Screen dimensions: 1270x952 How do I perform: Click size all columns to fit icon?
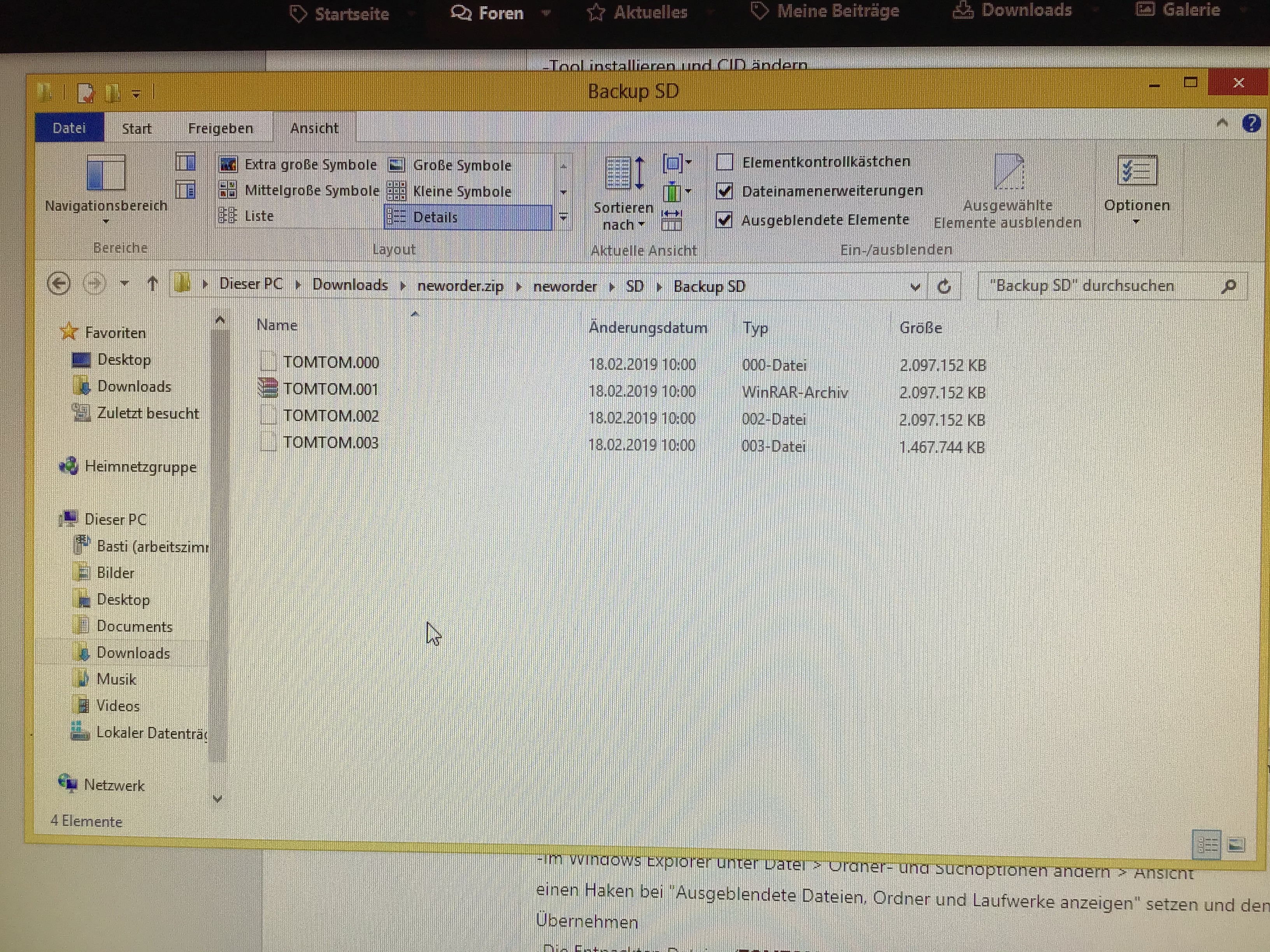pos(671,220)
